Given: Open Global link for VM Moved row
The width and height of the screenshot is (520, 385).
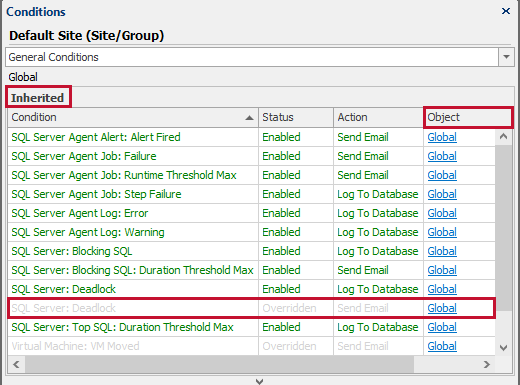Looking at the screenshot, I should coord(442,346).
